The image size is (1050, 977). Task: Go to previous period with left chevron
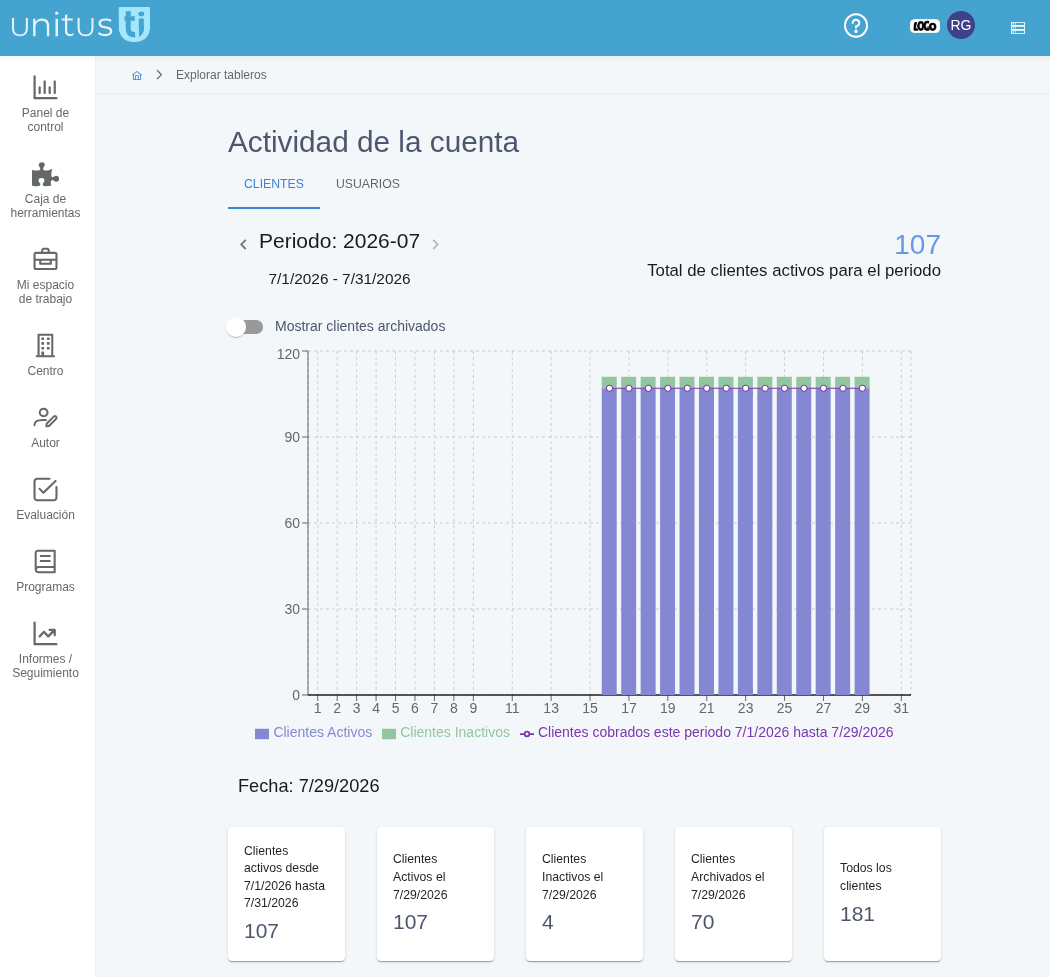pos(243,244)
